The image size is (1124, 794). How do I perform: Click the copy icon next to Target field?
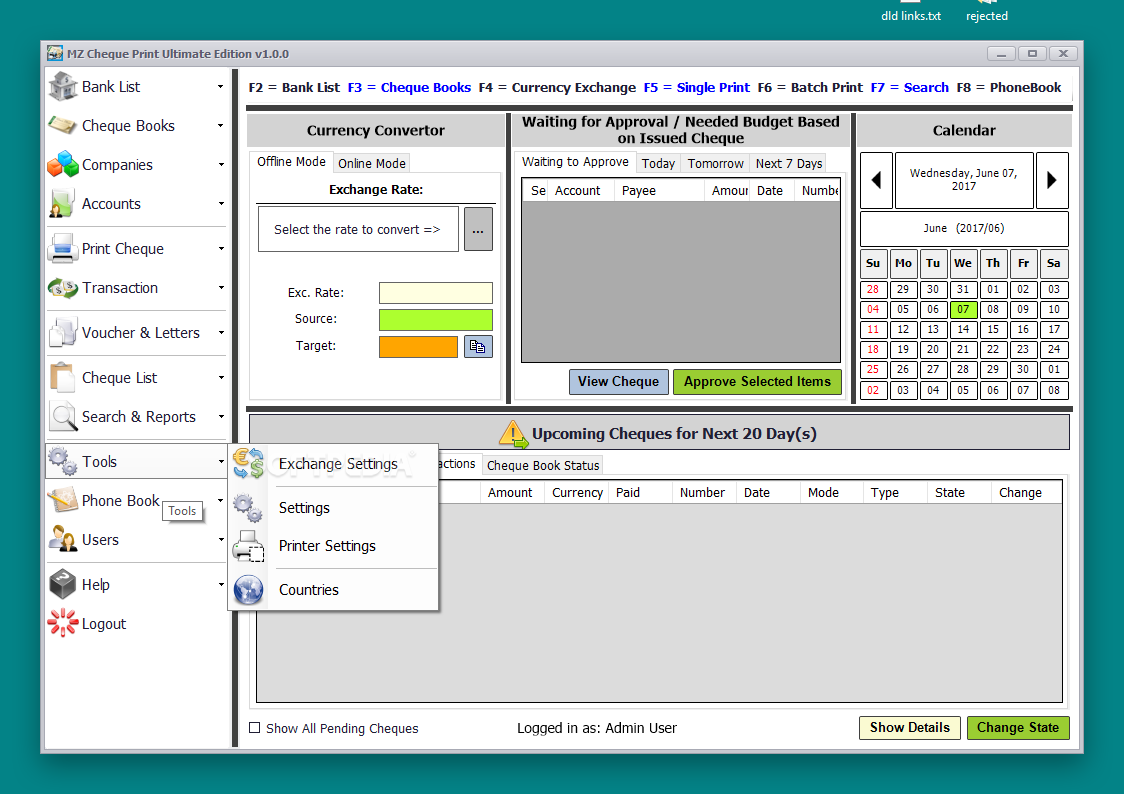pyautogui.click(x=478, y=347)
